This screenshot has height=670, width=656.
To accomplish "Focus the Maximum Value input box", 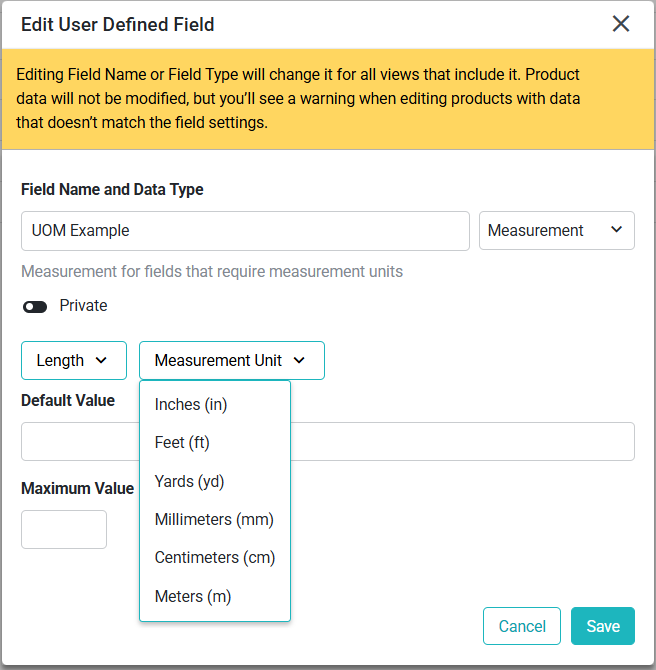I will pos(64,529).
